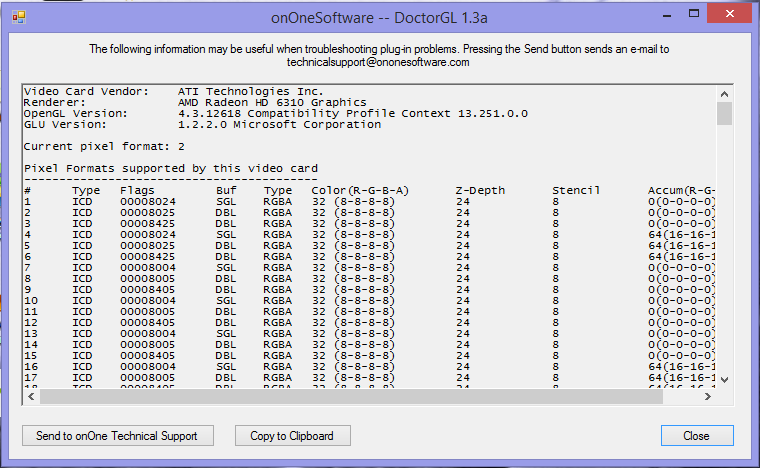Click 'Renderer:' label
The width and height of the screenshot is (760, 468).
55,103
